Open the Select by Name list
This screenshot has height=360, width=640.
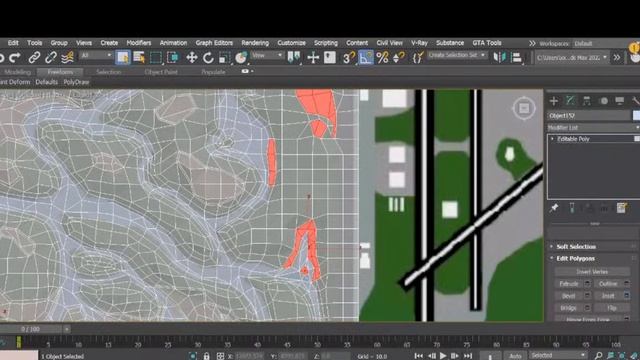(x=139, y=58)
